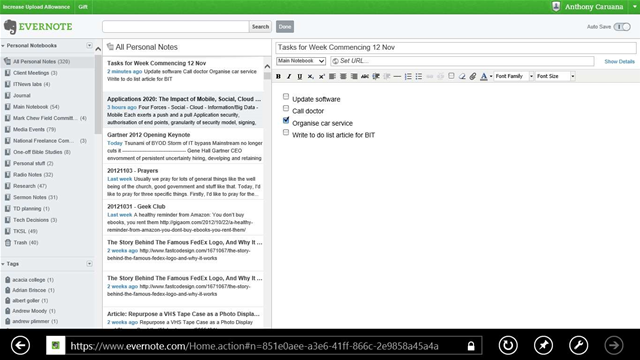Click the Show Details link
The image size is (640, 360).
(619, 62)
